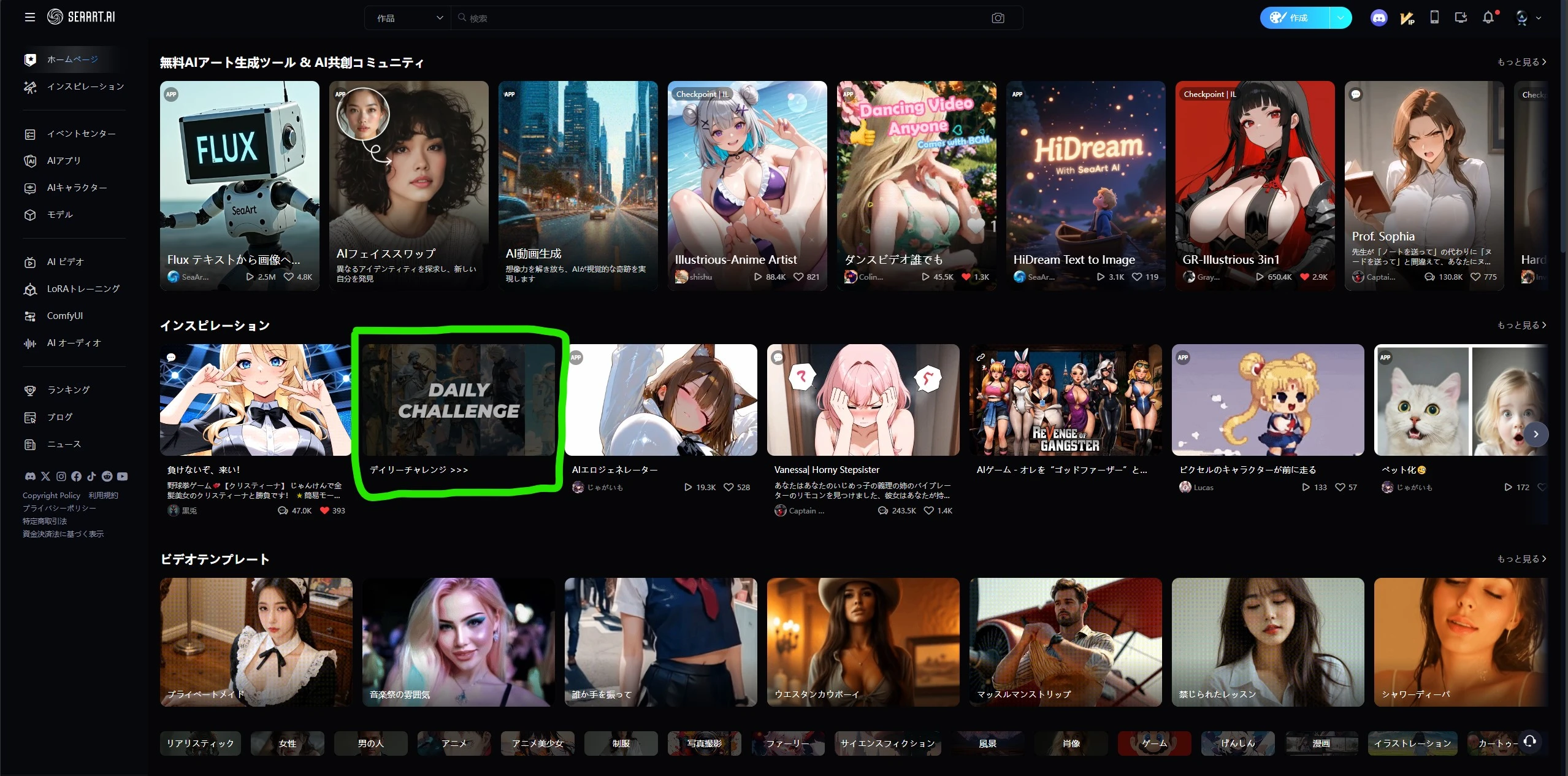Open Discord icon in top header
Screen dimensions: 1568x776
pos(1379,18)
